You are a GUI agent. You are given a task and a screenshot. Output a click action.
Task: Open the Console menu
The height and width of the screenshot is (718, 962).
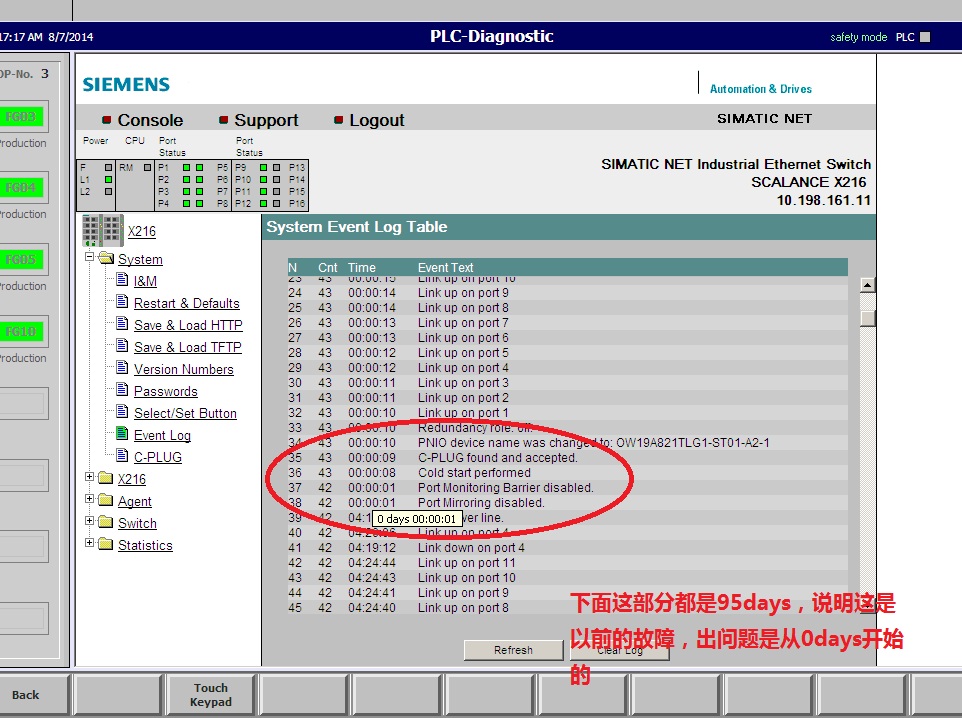150,120
